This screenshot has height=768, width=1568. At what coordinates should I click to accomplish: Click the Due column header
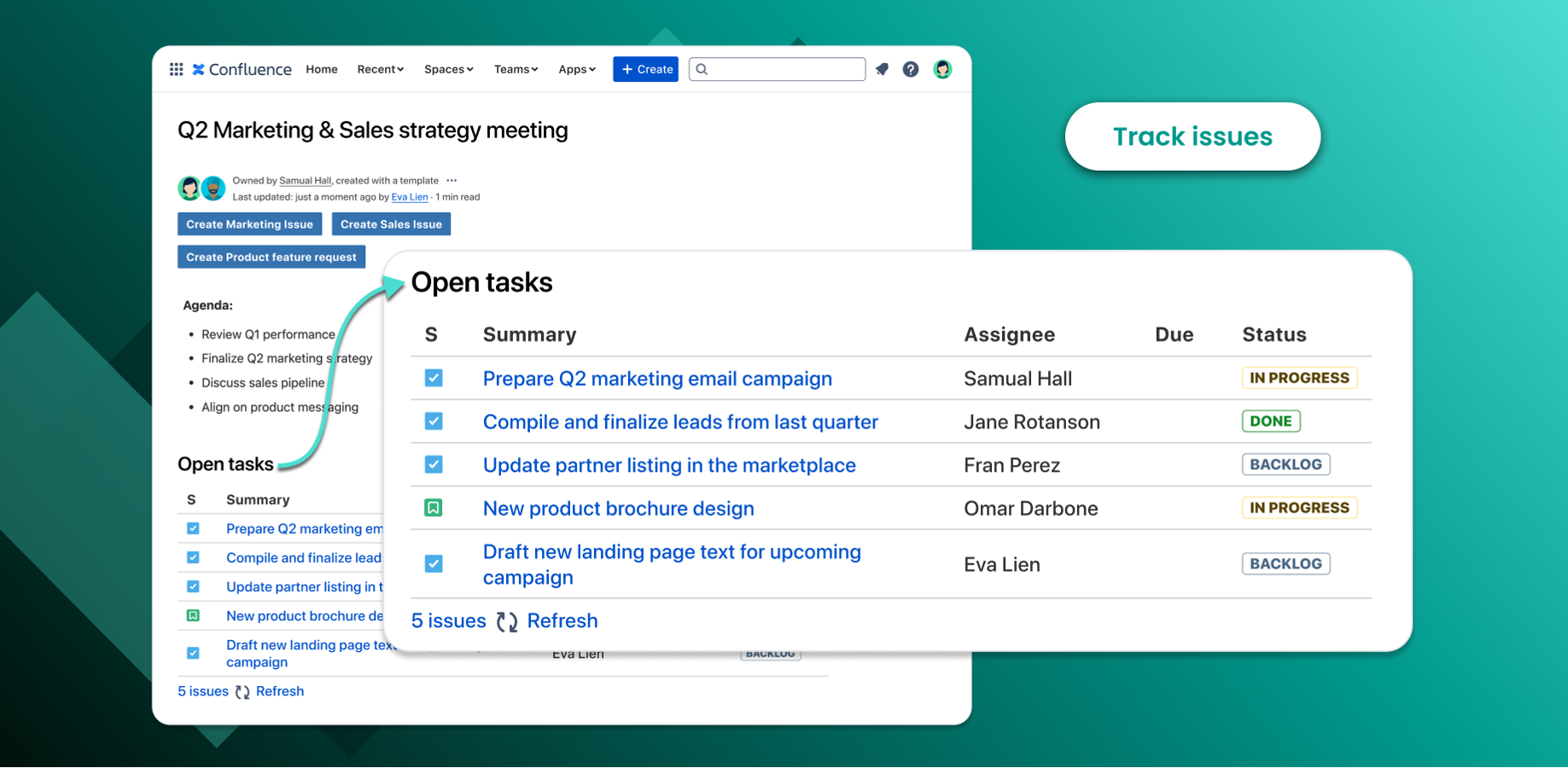click(1174, 335)
